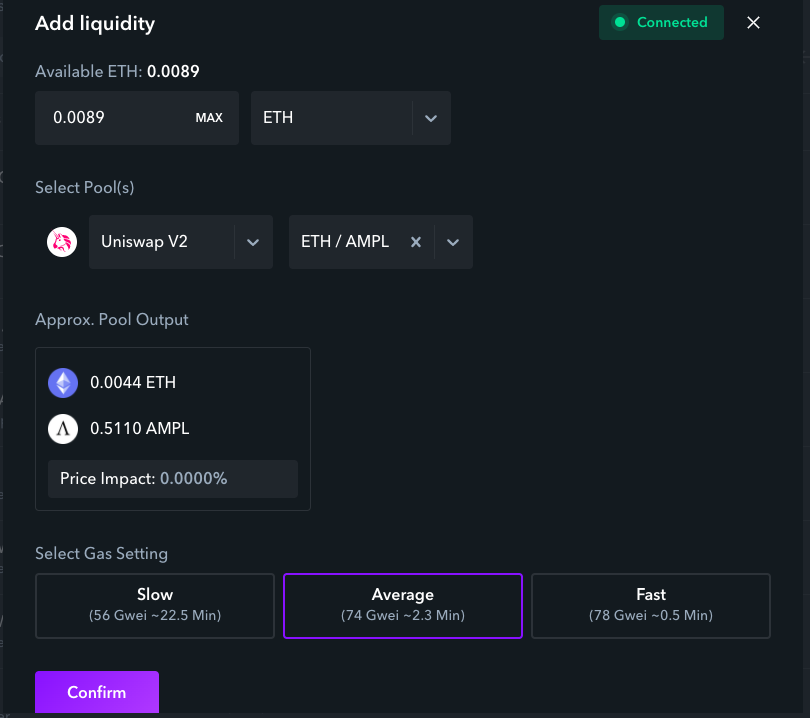Expand the Uniswap V2 exchange dropdown
This screenshot has height=718, width=810.
coord(253,242)
